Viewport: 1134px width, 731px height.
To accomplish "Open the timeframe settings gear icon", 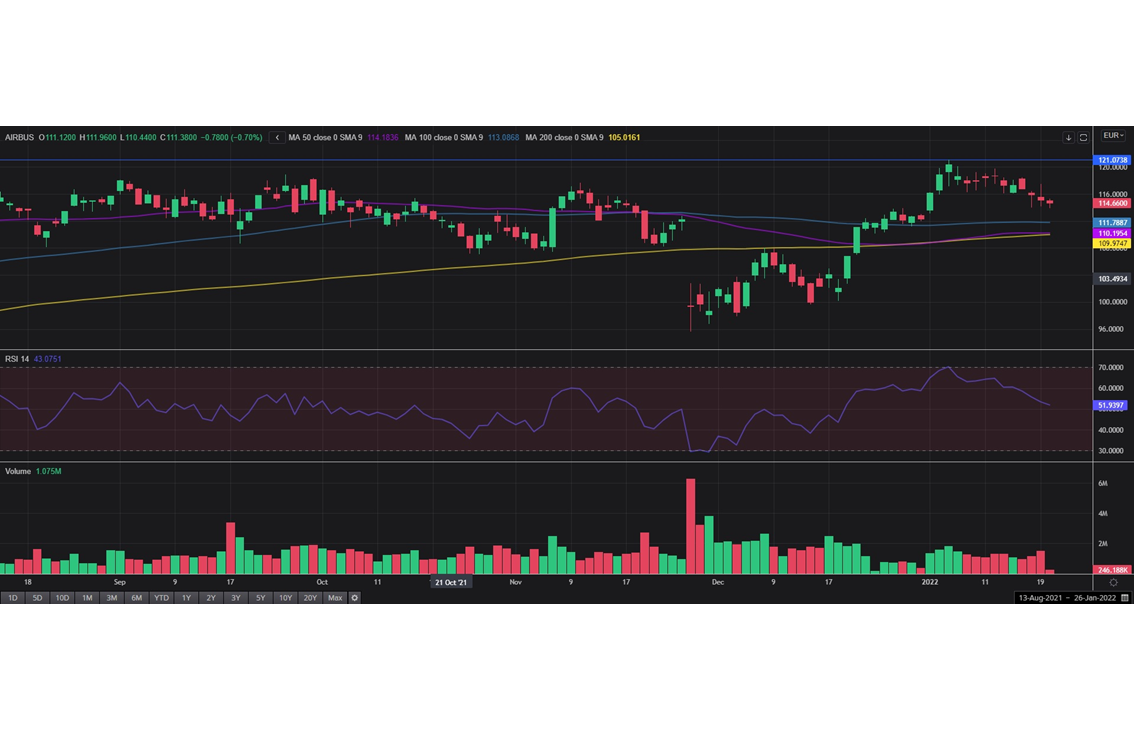I will [x=354, y=598].
